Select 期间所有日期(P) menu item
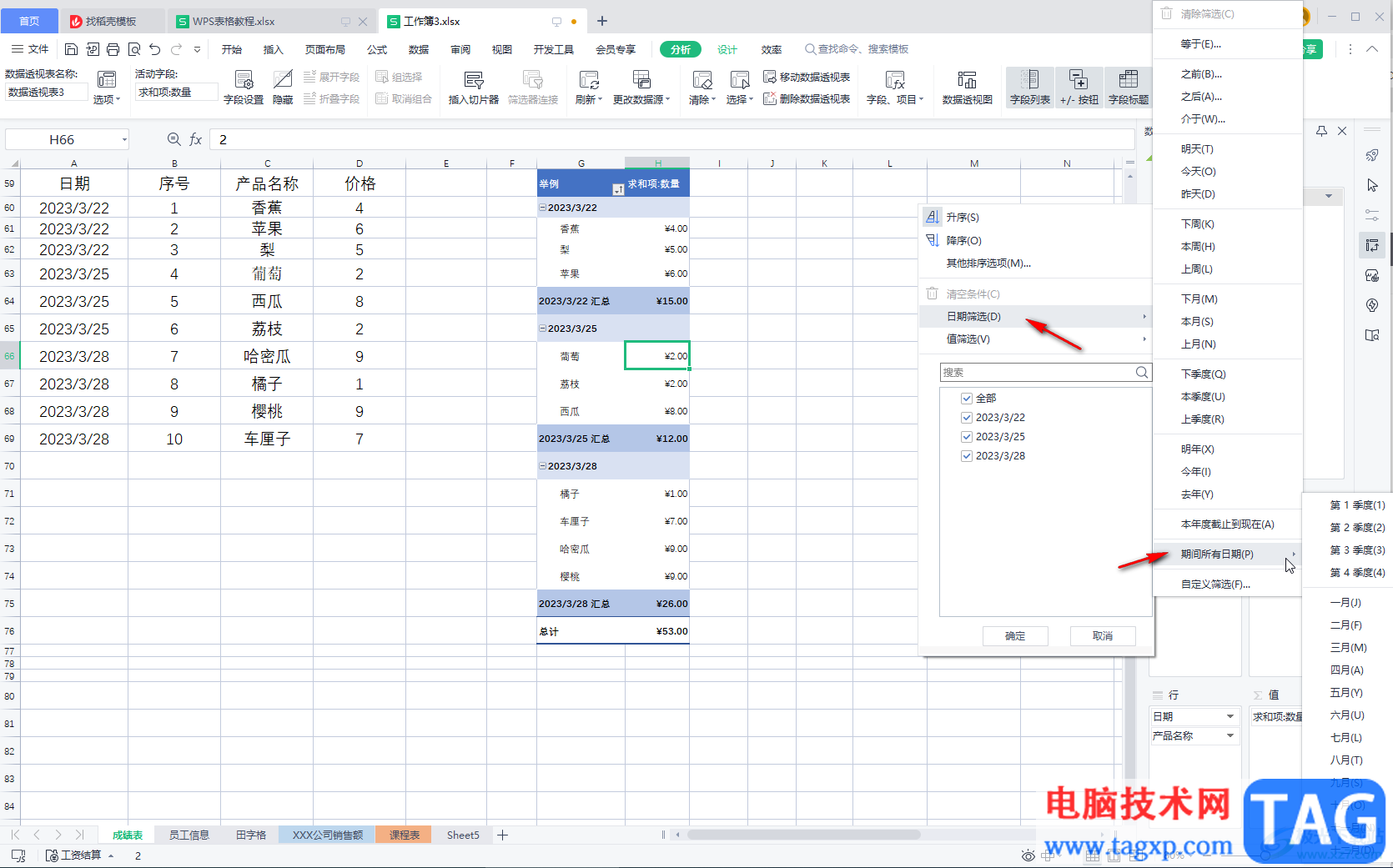Image resolution: width=1393 pixels, height=868 pixels. (x=1227, y=554)
